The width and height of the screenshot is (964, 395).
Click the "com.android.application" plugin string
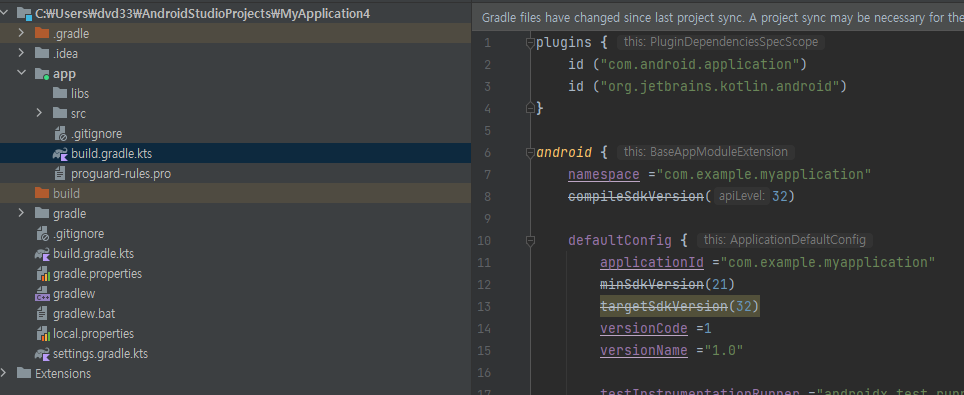700,64
